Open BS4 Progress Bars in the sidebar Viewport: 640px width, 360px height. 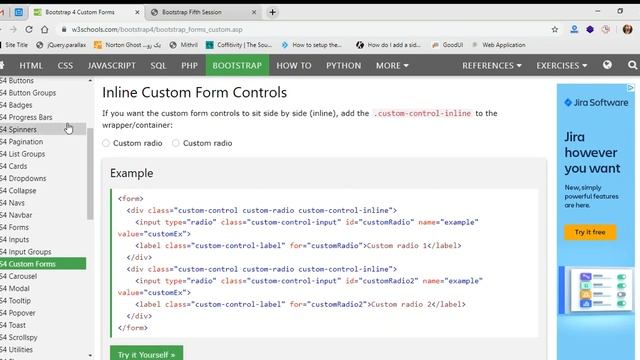click(43, 117)
